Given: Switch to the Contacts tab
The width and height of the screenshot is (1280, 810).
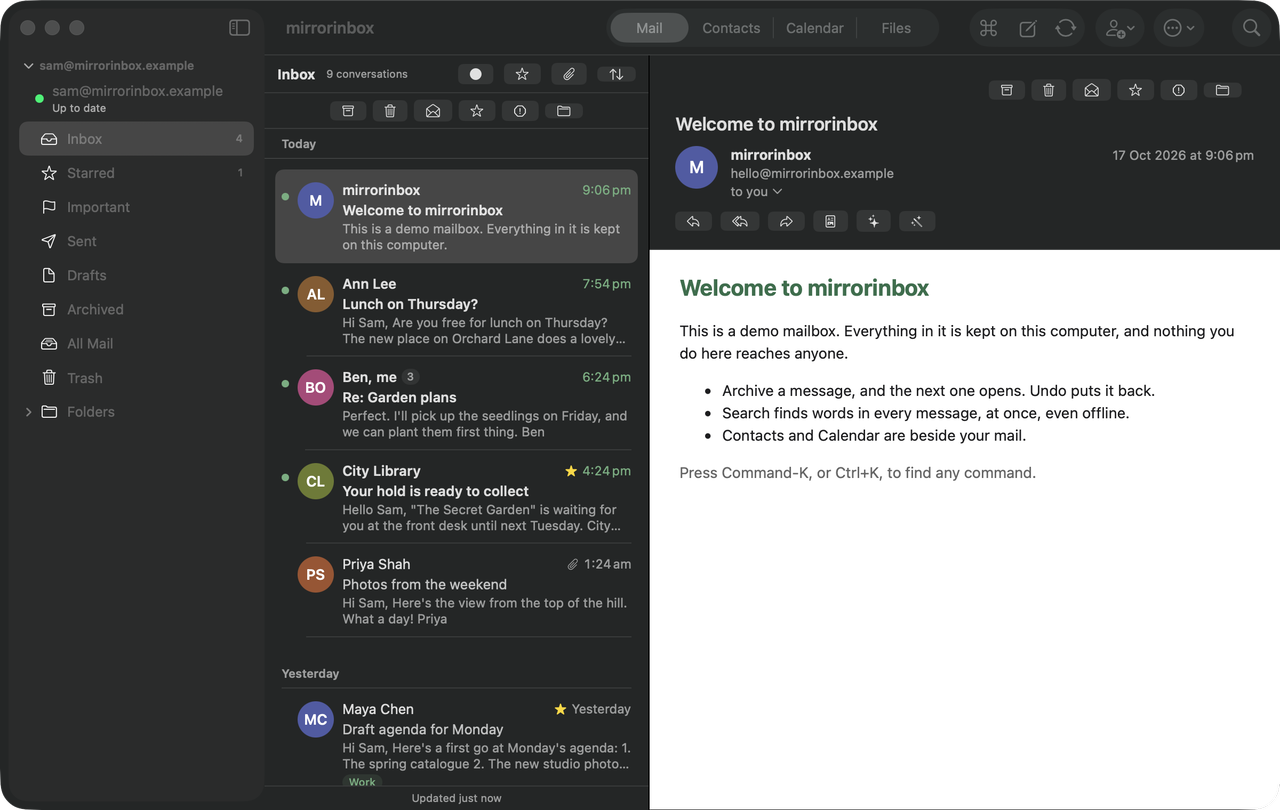Looking at the screenshot, I should tap(731, 28).
